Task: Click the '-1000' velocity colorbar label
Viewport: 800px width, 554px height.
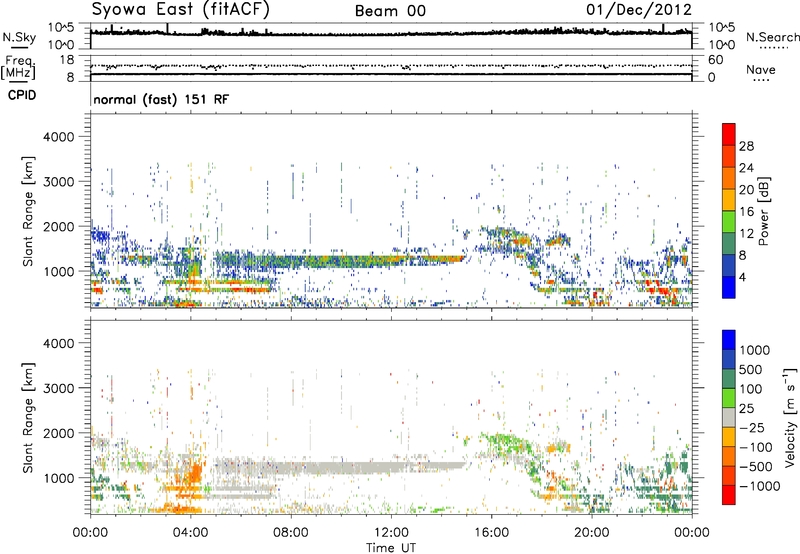Action: pyautogui.click(x=759, y=486)
